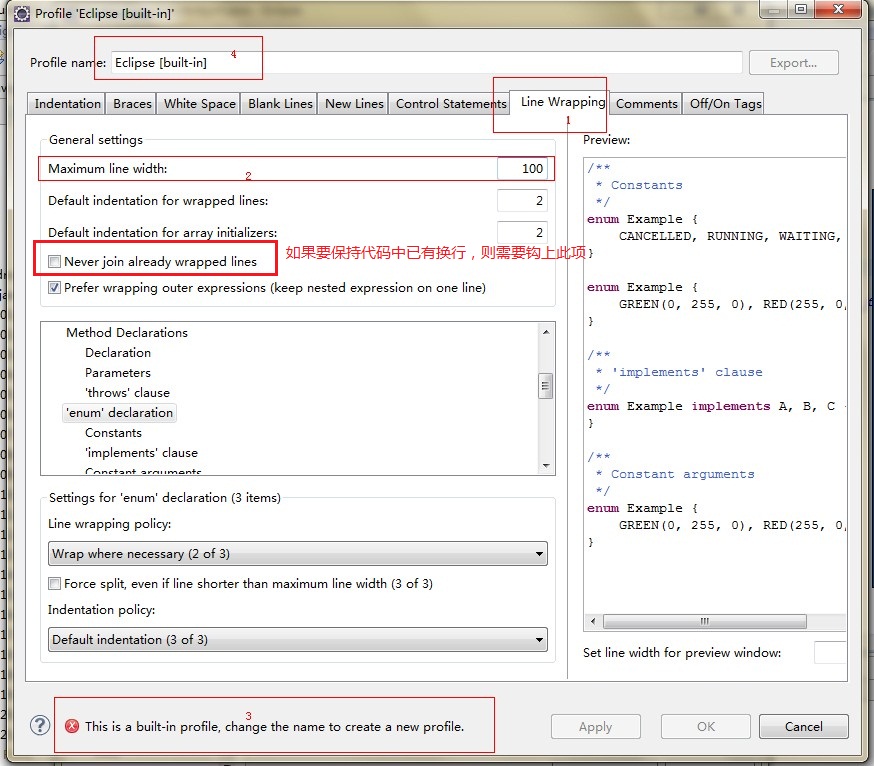Open the White Space tab

tap(200, 104)
